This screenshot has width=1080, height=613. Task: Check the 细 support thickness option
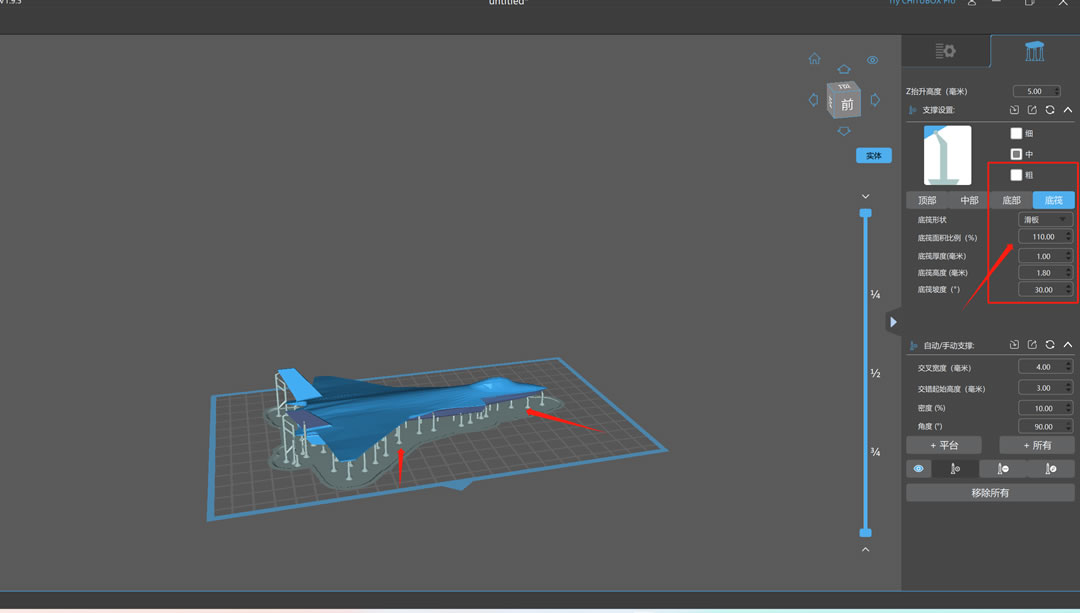click(x=1016, y=133)
